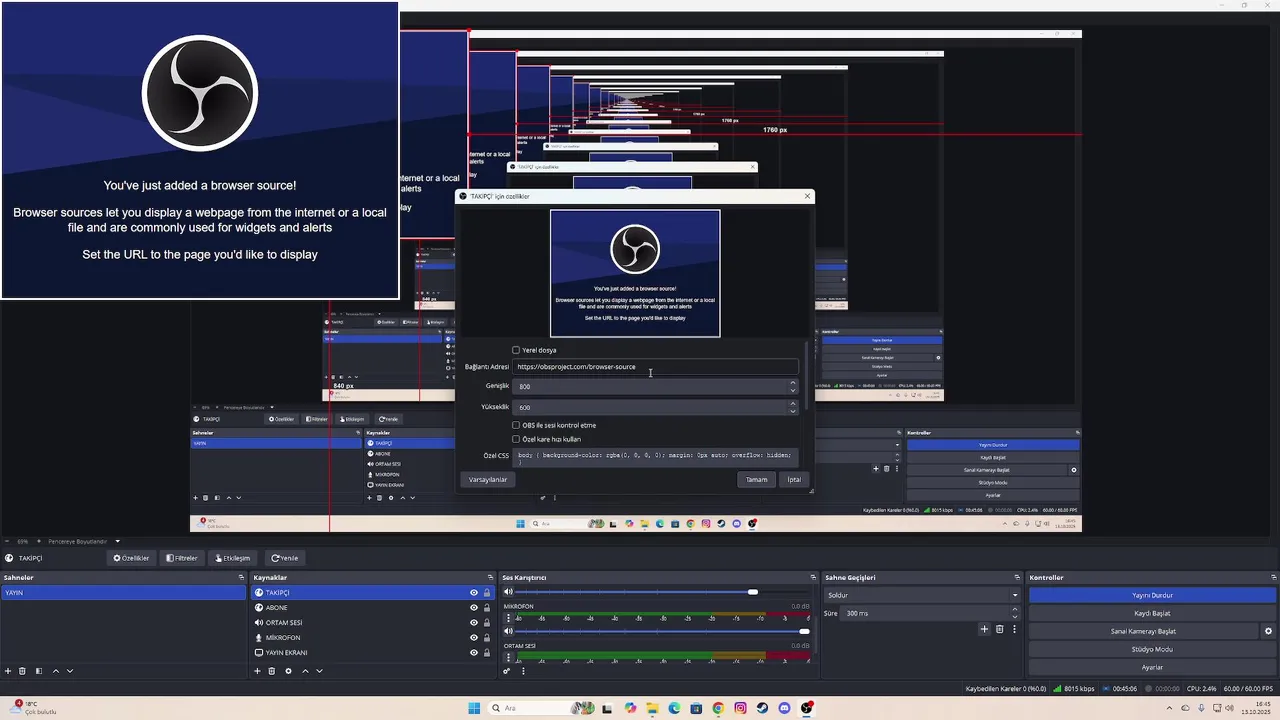The height and width of the screenshot is (720, 1280).
Task: Open the weather widget on the taskbar
Action: [31, 708]
